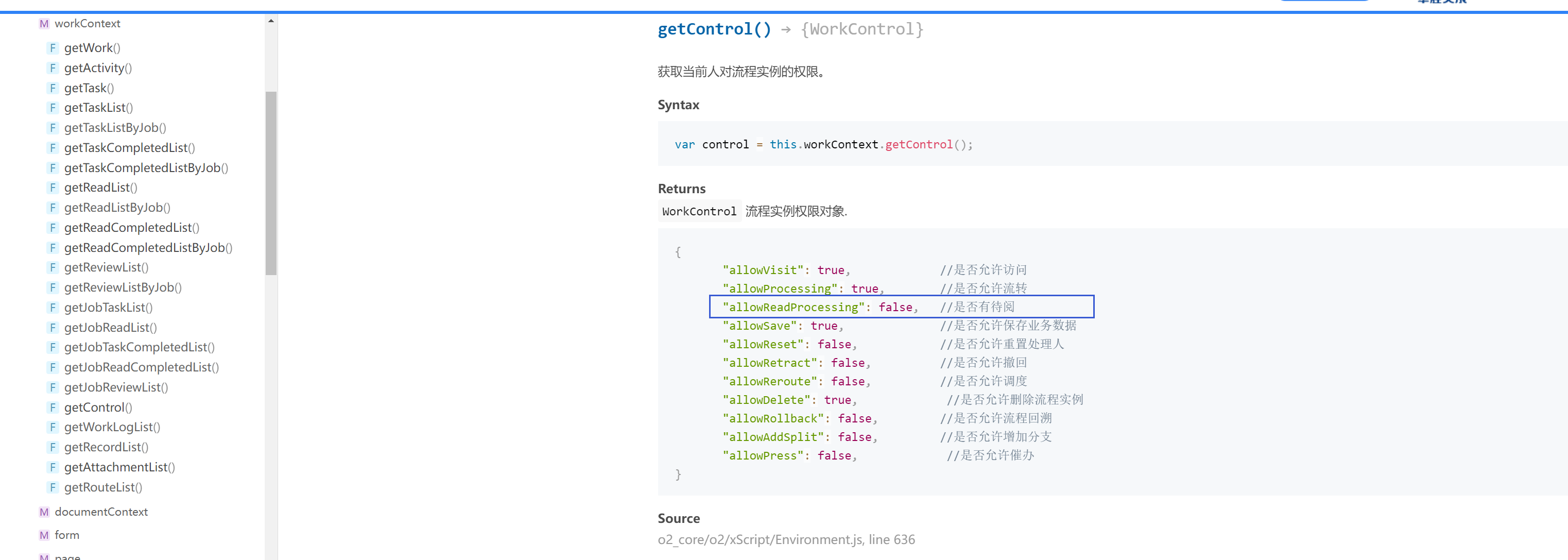Expand the form module entry
1568x560 pixels.
(x=67, y=535)
